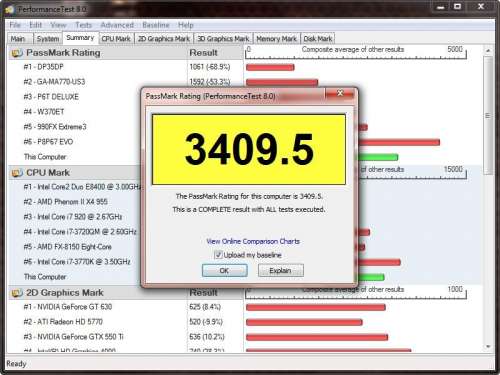Open the File menu
500x375 pixels.
pos(15,25)
